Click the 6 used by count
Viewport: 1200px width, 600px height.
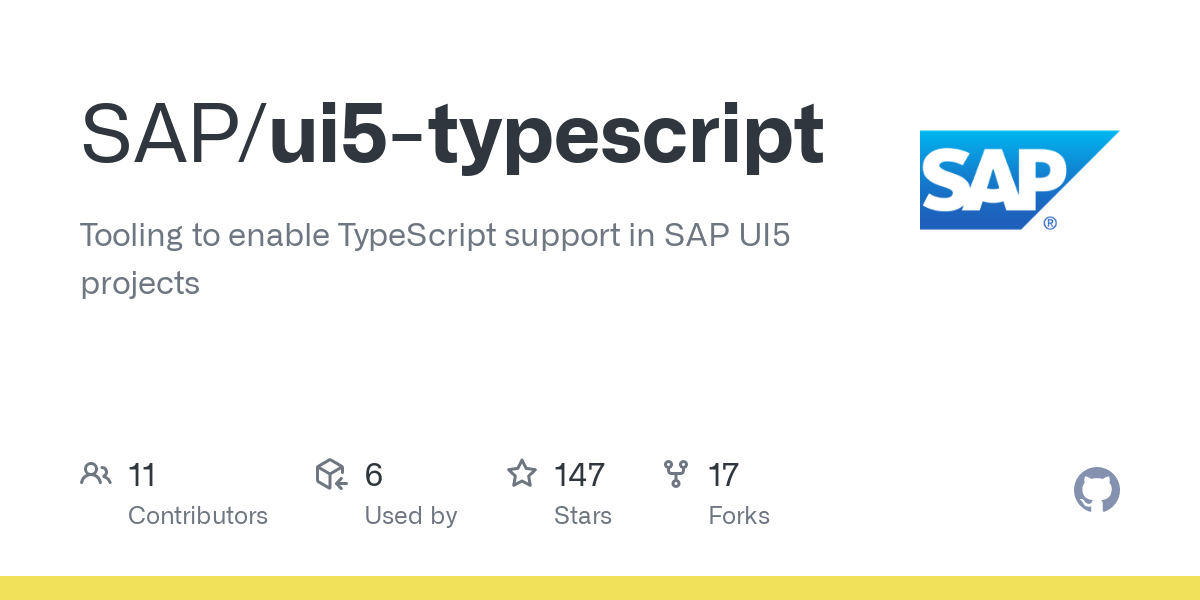point(374,474)
